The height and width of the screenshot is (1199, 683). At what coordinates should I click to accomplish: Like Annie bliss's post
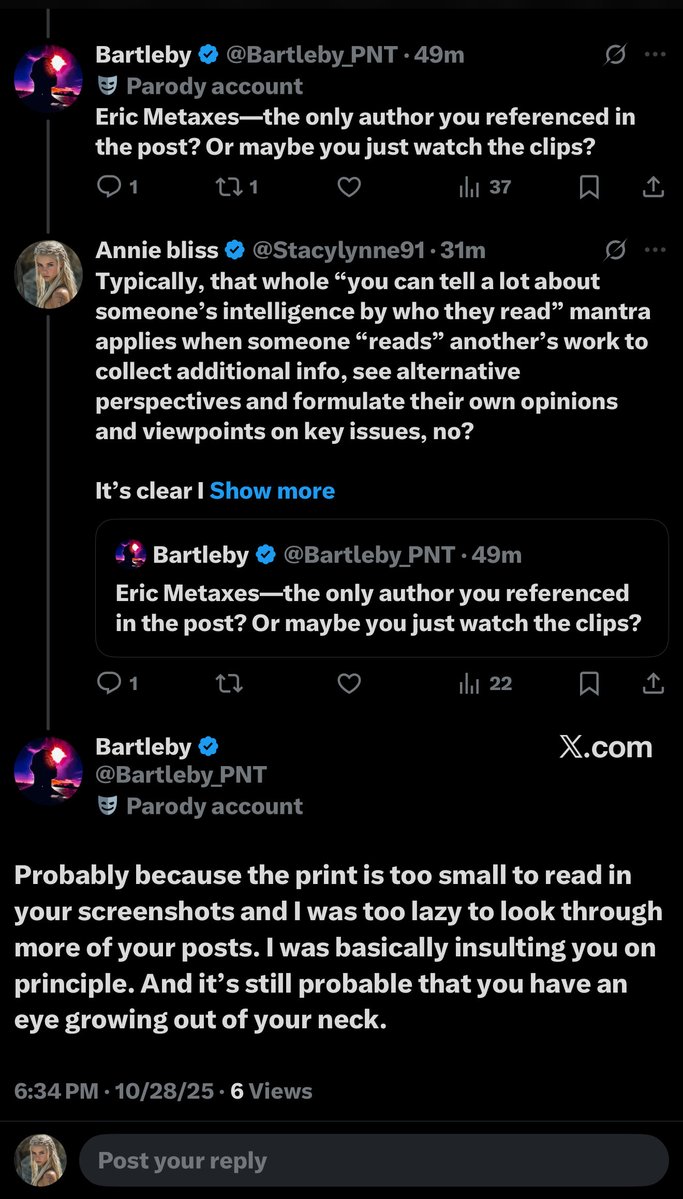click(348, 683)
